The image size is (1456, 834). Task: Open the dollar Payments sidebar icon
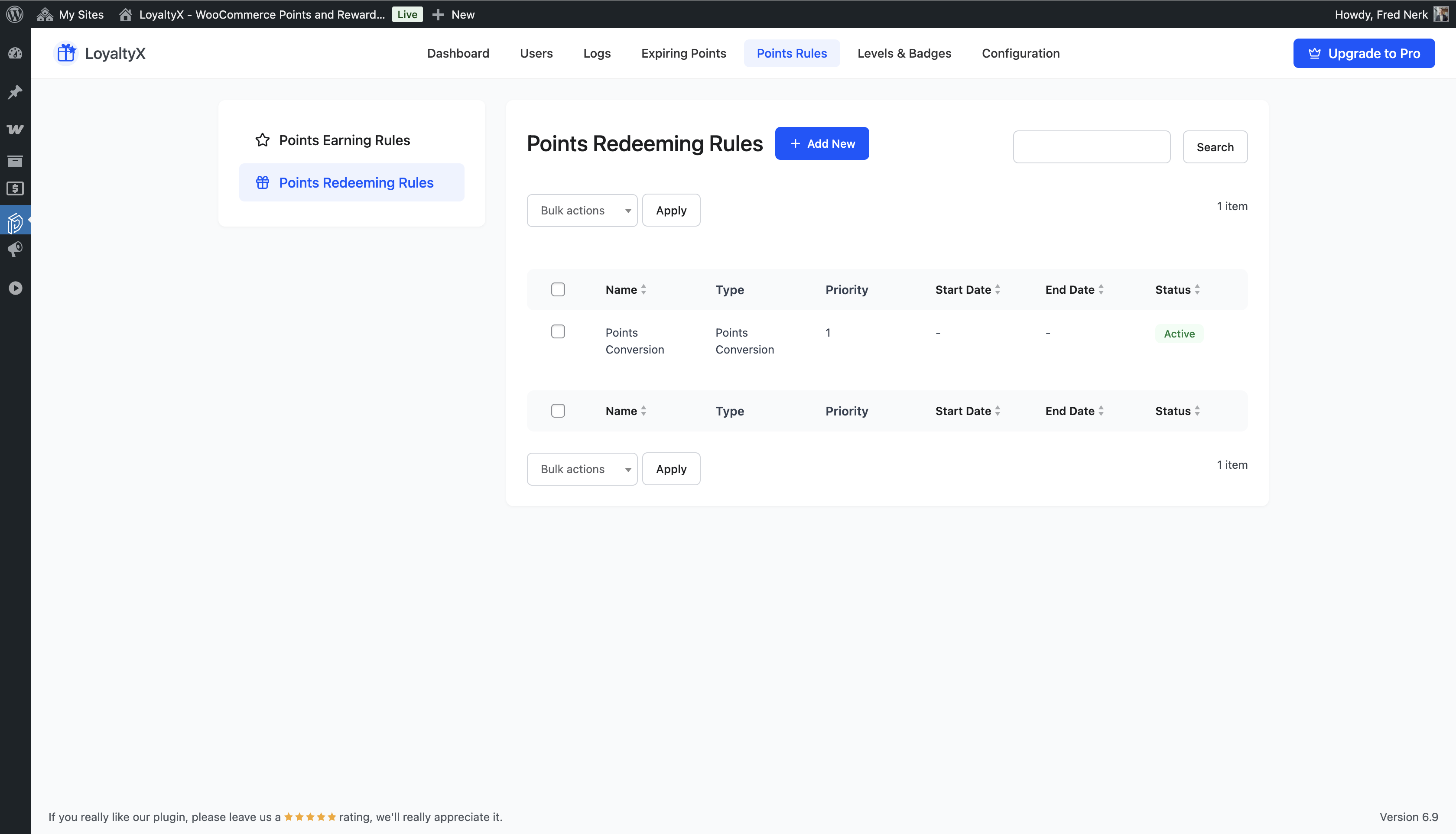pos(15,188)
